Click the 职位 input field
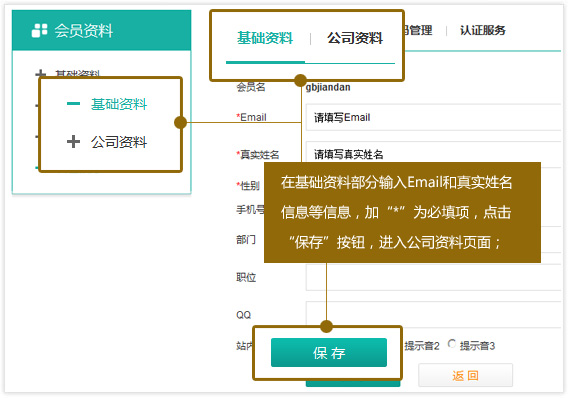Viewport: 569px width, 398px height. [x=433, y=277]
